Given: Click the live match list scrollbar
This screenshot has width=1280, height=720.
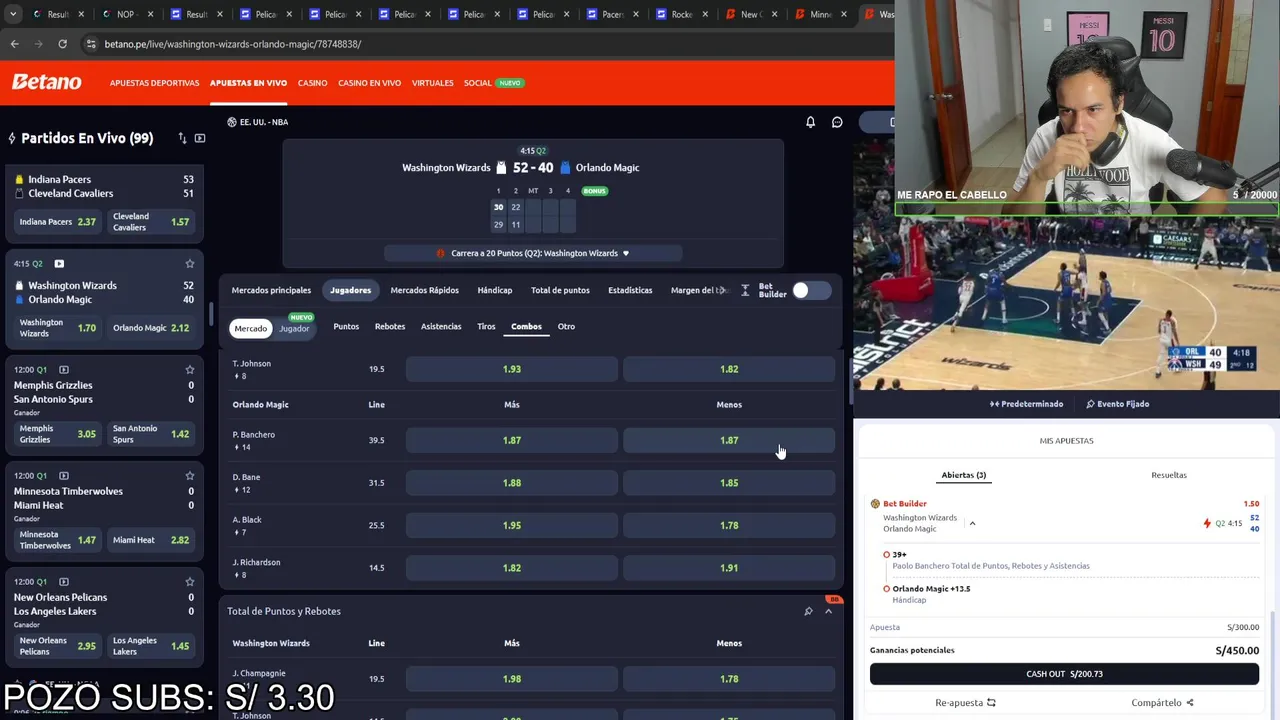Looking at the screenshot, I should click(210, 312).
